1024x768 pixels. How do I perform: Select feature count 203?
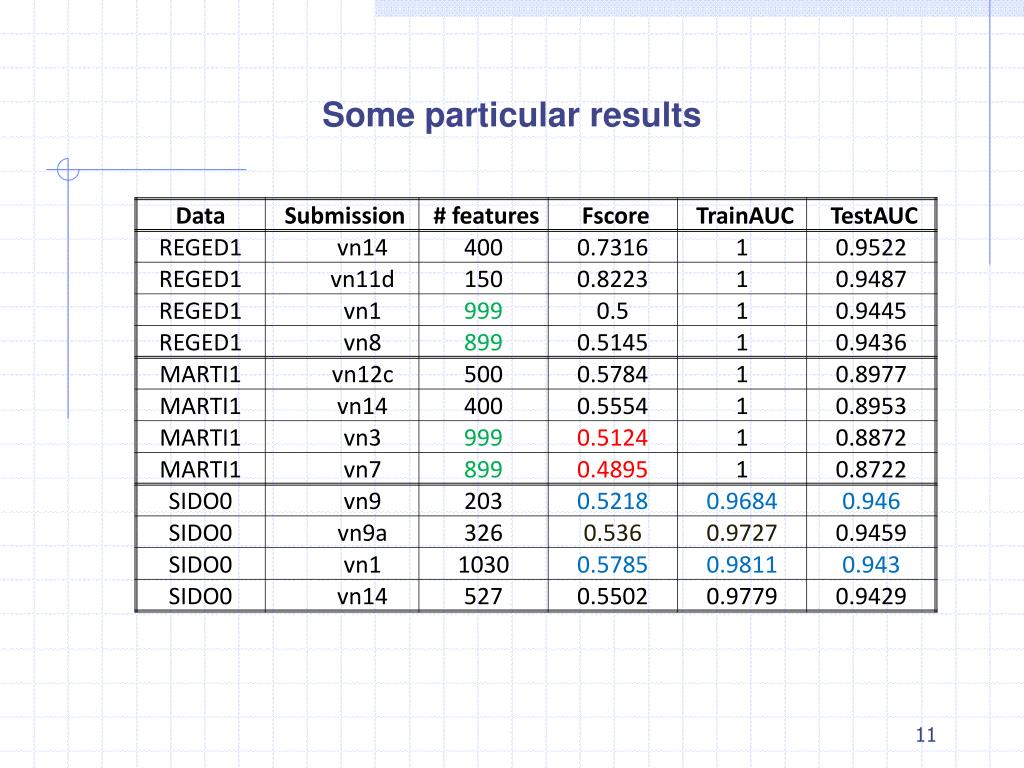point(483,501)
